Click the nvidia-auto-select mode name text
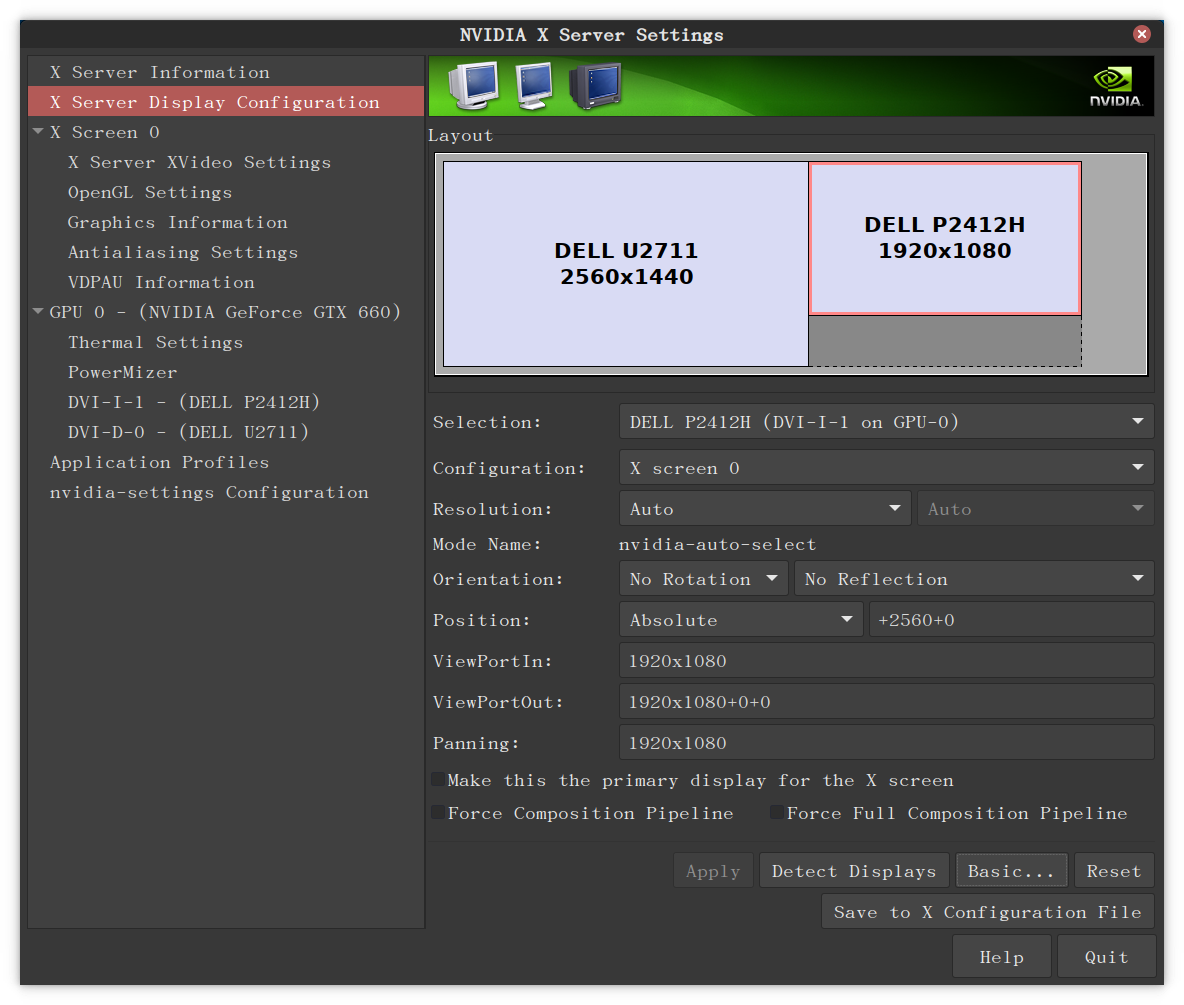The height and width of the screenshot is (1005, 1184). pyautogui.click(x=717, y=544)
